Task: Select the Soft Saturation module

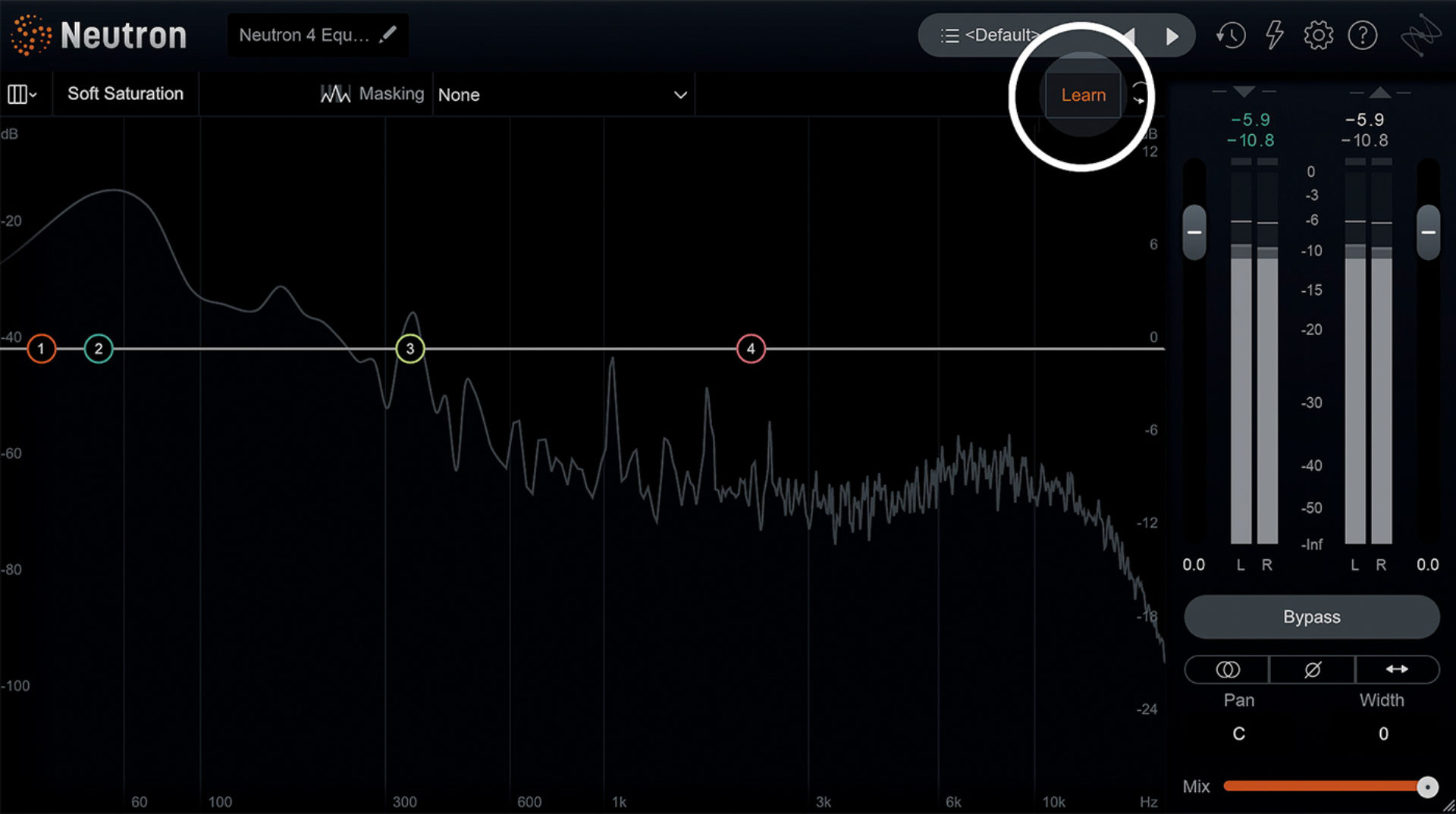Action: [125, 93]
